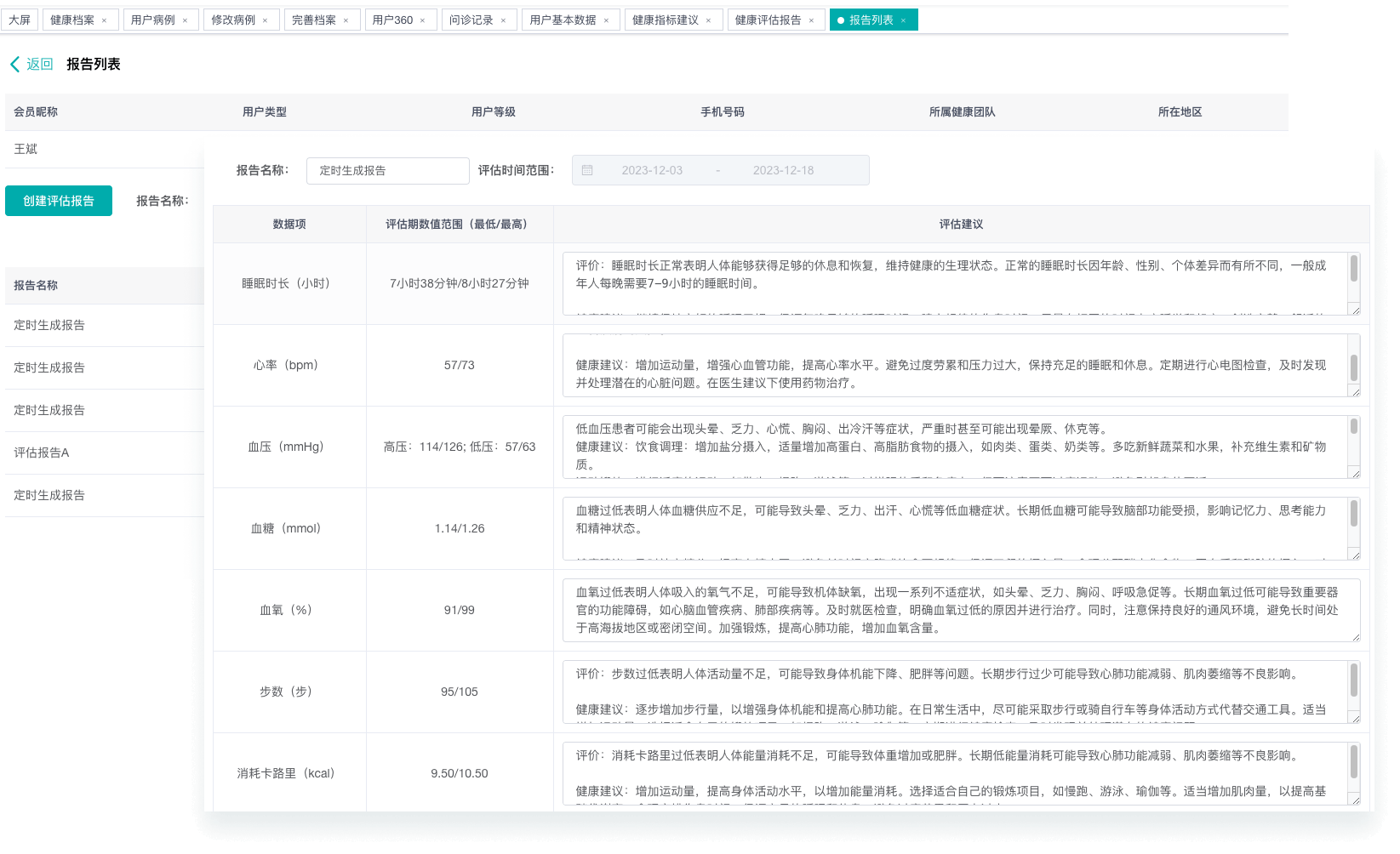Close the 健康档案 tab
The image size is (1400, 854).
[104, 20]
